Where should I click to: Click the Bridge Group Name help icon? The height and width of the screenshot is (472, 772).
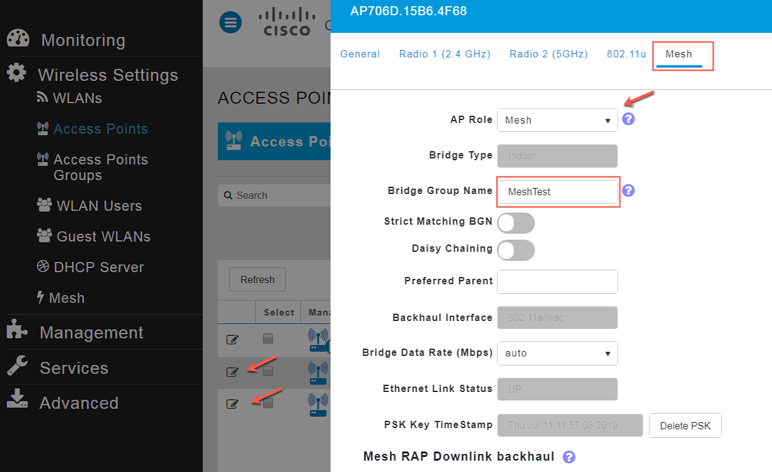coord(629,190)
